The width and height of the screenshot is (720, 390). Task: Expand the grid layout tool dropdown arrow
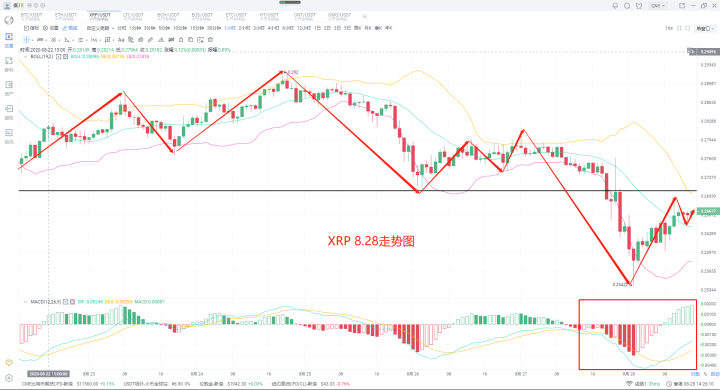(112, 40)
